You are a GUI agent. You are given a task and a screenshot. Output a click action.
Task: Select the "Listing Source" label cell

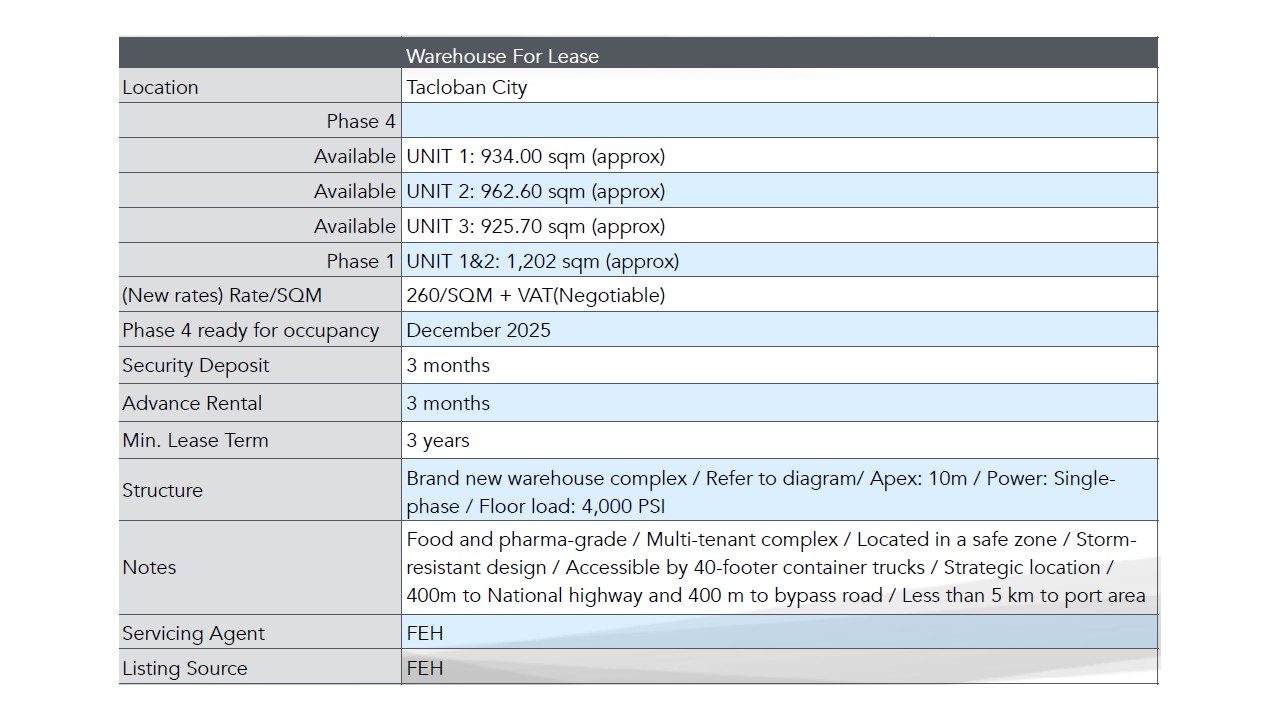[x=184, y=668]
